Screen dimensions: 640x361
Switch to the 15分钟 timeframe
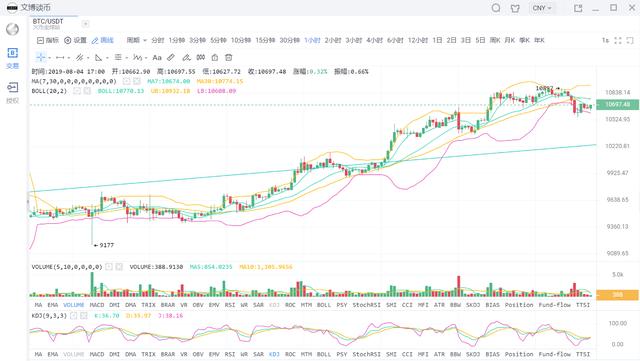coord(265,40)
